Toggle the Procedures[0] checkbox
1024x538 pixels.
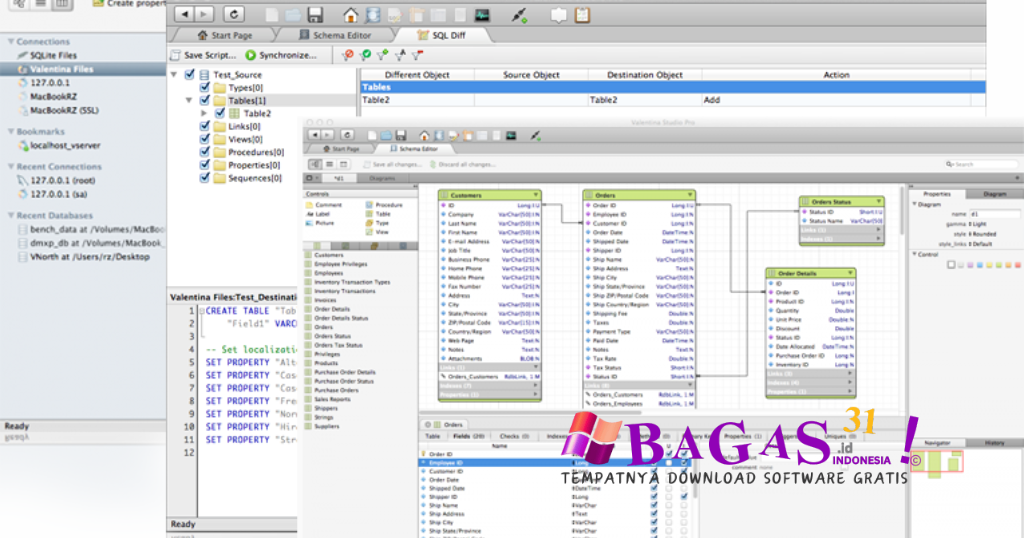(x=204, y=152)
